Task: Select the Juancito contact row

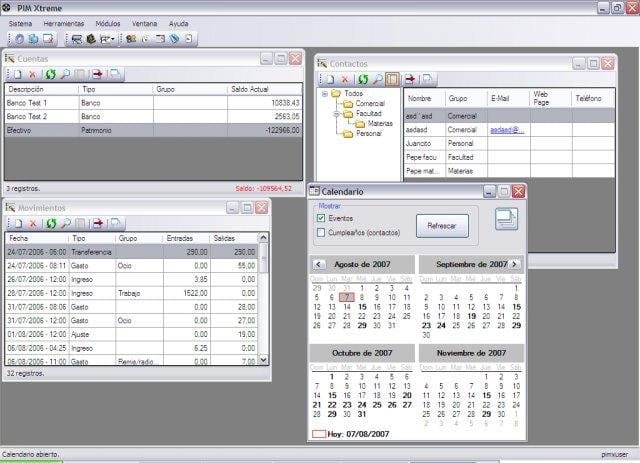Action: [509, 143]
